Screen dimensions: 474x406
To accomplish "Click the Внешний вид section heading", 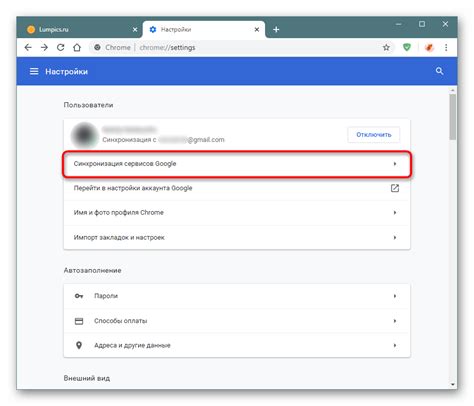I will 87,378.
